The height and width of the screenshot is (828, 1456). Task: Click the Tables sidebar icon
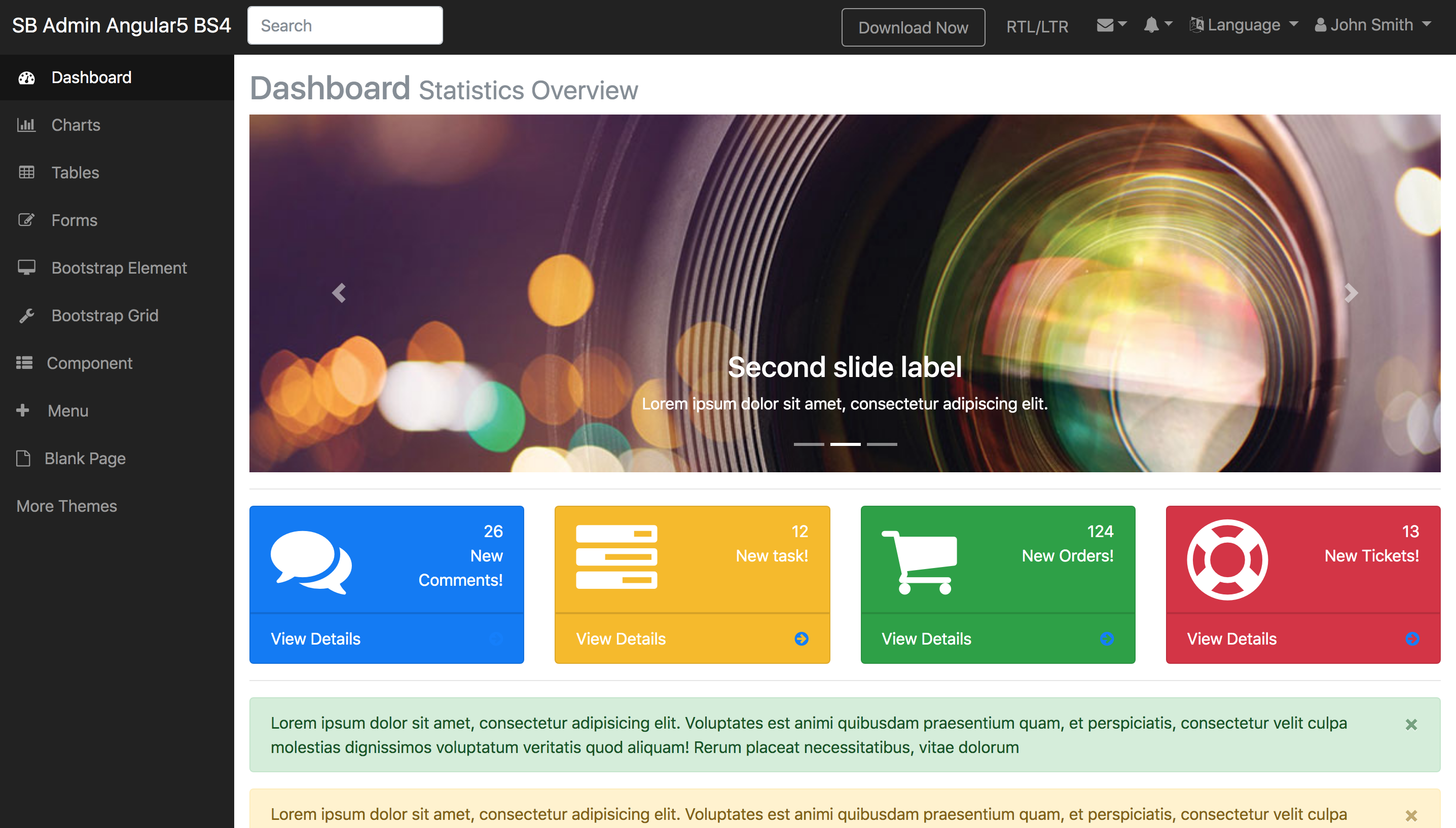[27, 172]
